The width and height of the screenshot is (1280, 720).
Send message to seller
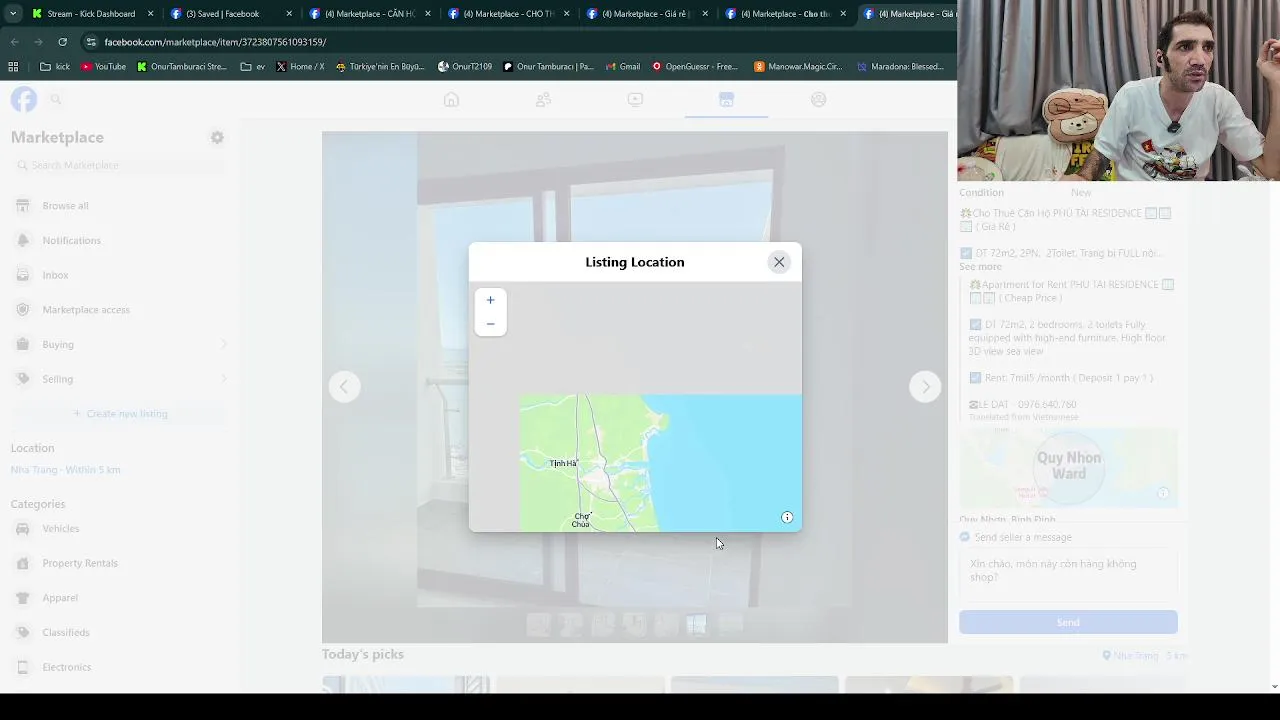tap(1068, 622)
